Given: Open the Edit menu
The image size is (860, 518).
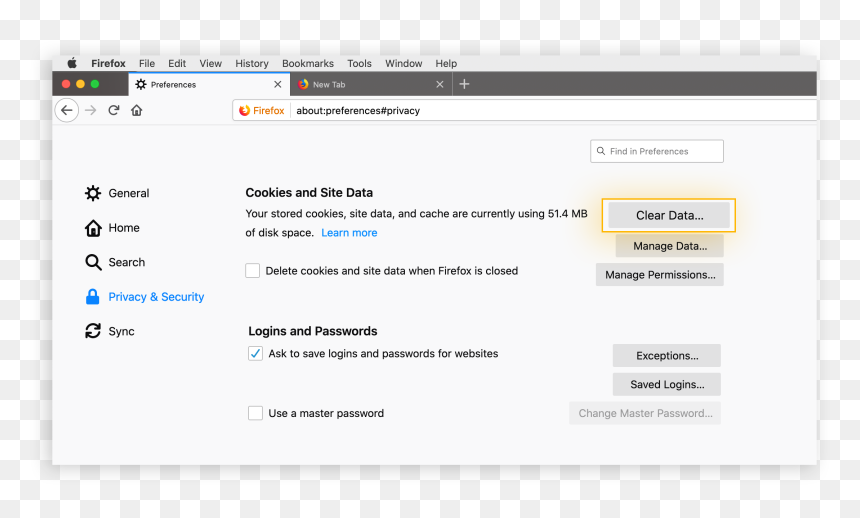Looking at the screenshot, I should [177, 63].
